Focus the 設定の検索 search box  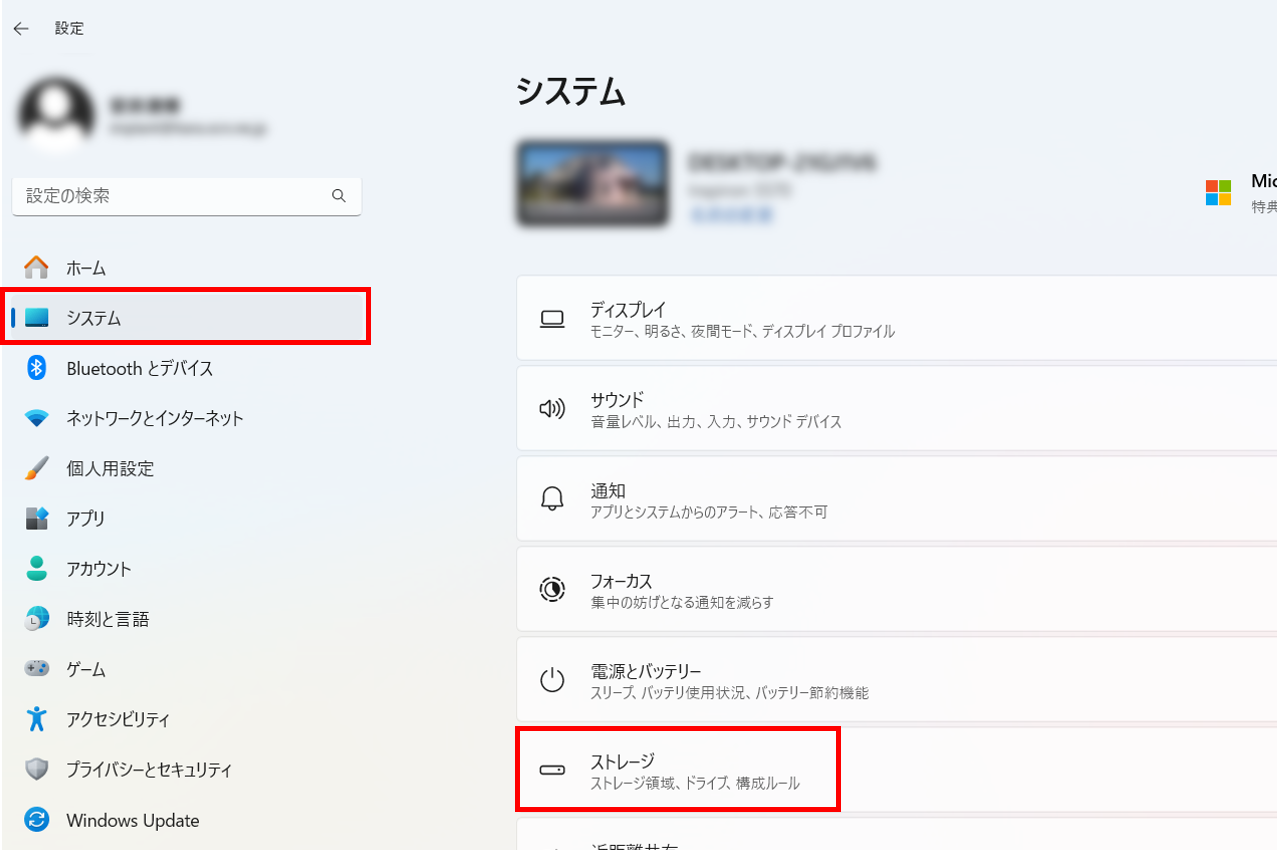pos(187,196)
